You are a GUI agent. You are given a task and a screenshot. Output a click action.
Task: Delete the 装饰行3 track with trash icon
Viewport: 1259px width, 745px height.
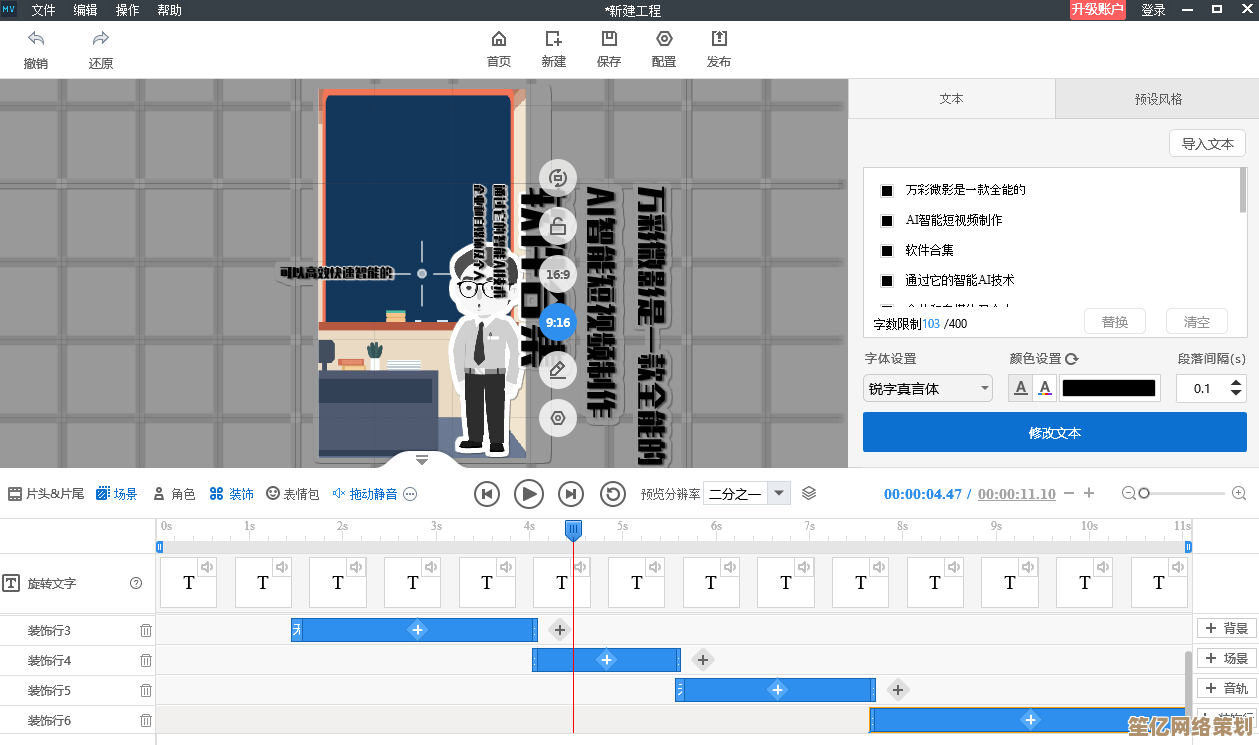tap(146, 631)
